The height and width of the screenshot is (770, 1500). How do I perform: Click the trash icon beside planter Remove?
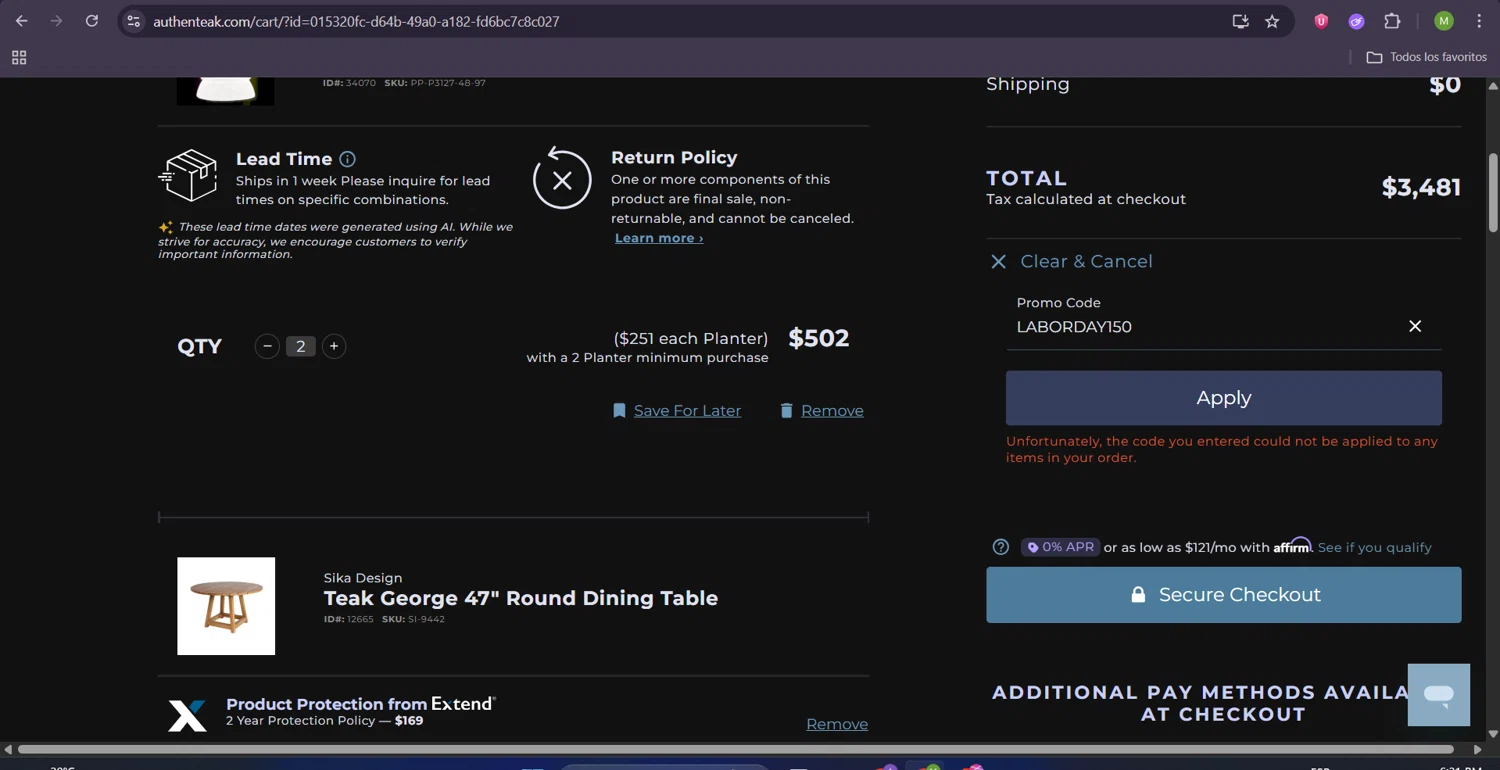[x=786, y=411]
